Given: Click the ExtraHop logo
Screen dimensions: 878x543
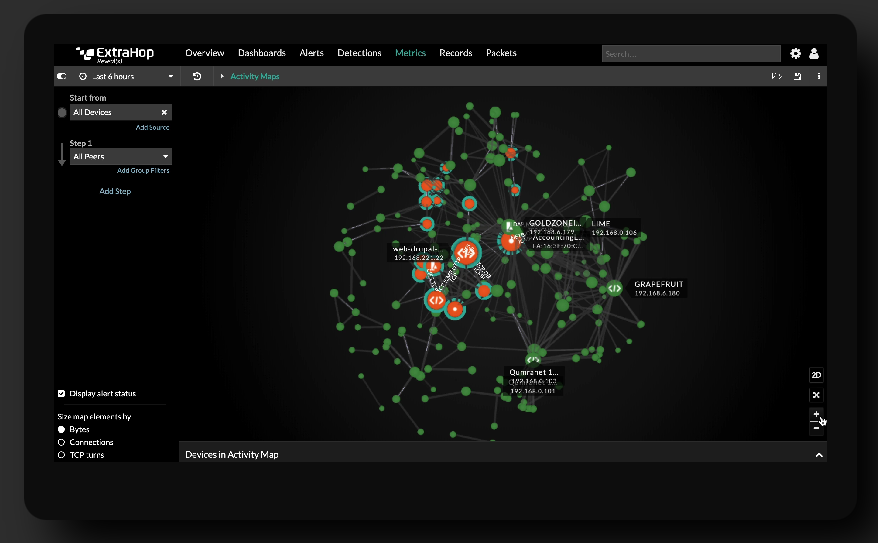Looking at the screenshot, I should tap(115, 54).
